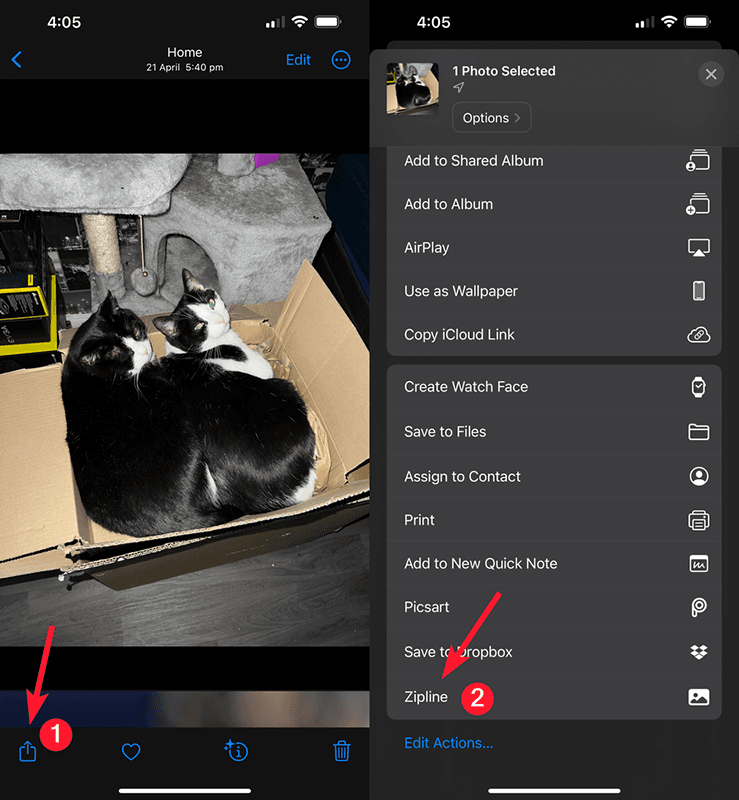Tap the Use as Wallpaper phone icon
Viewport: 739px width, 800px height.
698,291
